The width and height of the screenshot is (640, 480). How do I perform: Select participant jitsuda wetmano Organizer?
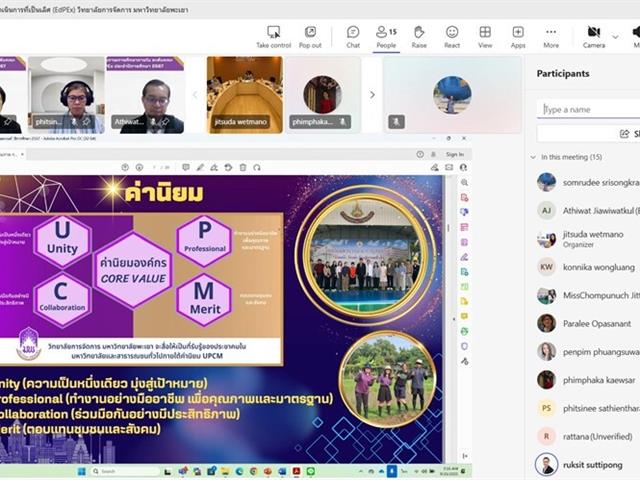tap(590, 238)
